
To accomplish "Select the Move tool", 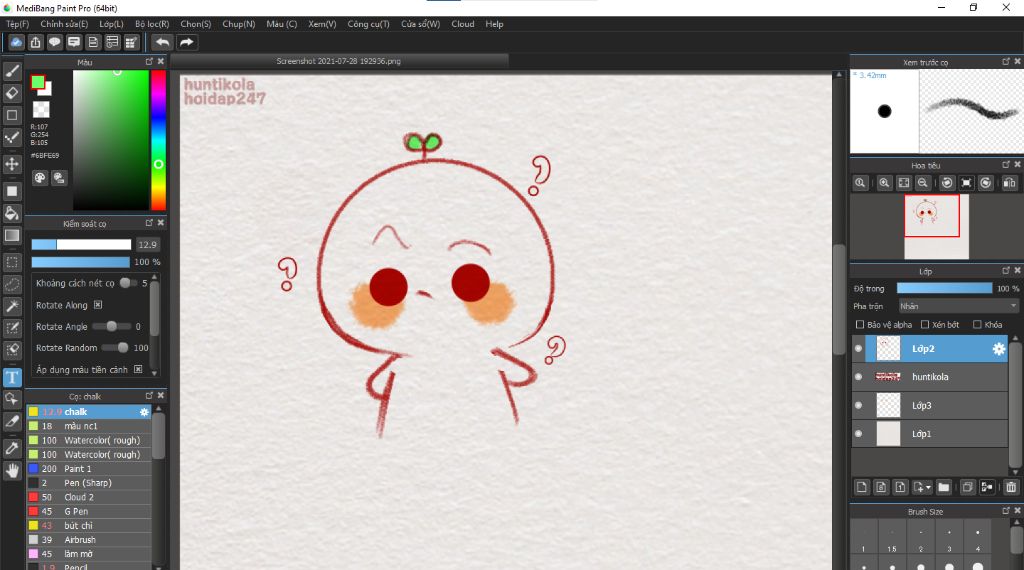I will [x=12, y=163].
